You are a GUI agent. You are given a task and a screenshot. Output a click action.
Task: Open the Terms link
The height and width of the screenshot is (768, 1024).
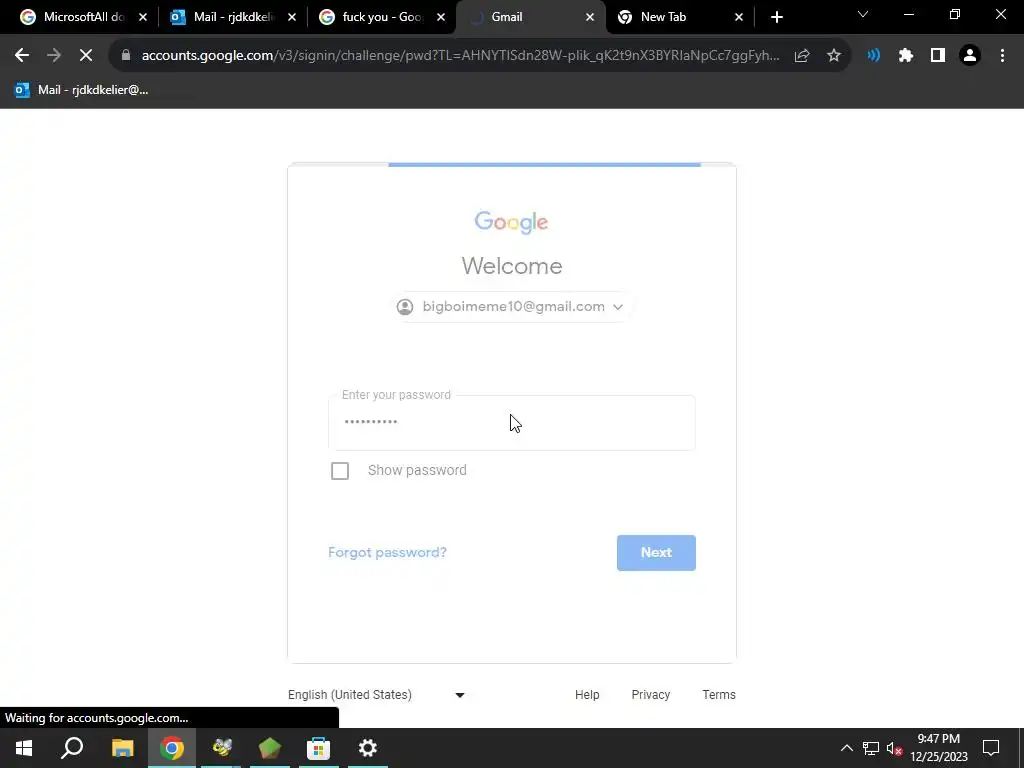coord(719,695)
